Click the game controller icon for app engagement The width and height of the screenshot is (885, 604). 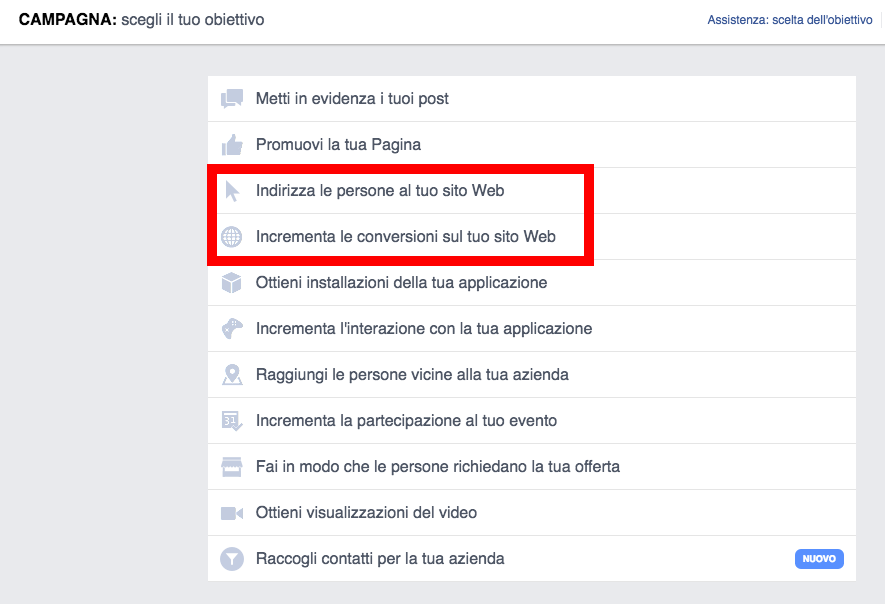232,329
